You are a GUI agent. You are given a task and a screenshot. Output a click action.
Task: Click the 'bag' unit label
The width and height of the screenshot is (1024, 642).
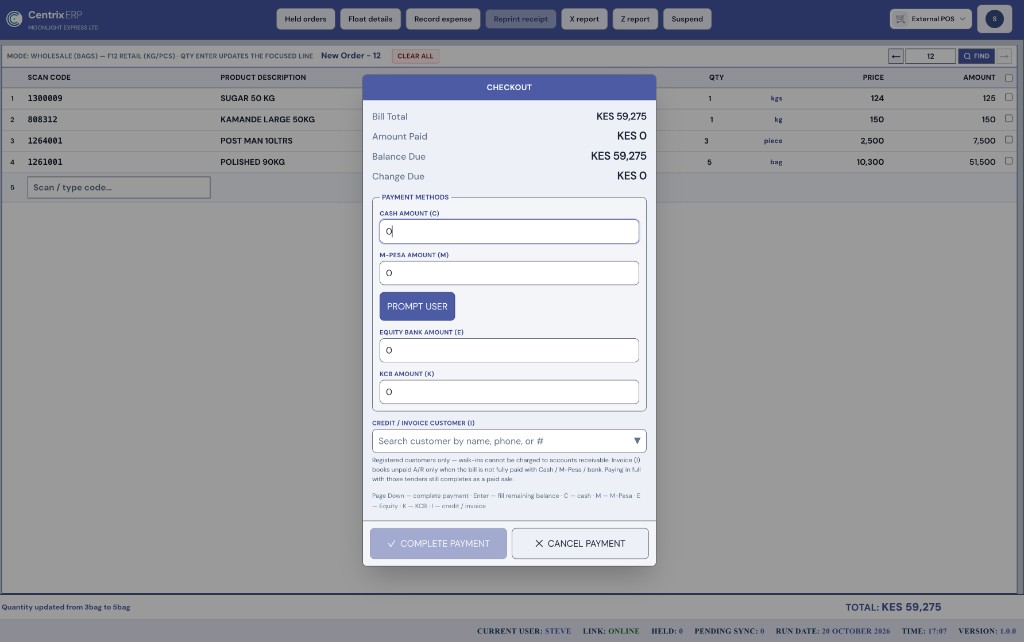pos(776,162)
